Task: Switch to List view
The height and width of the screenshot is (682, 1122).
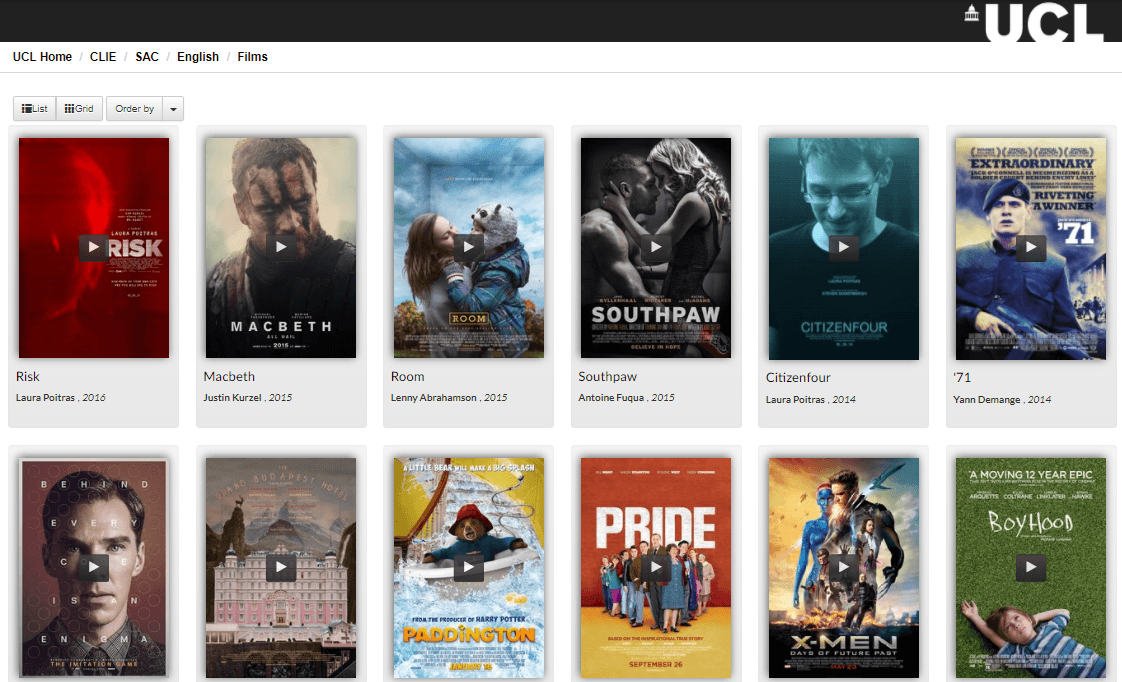Action: click(x=34, y=109)
